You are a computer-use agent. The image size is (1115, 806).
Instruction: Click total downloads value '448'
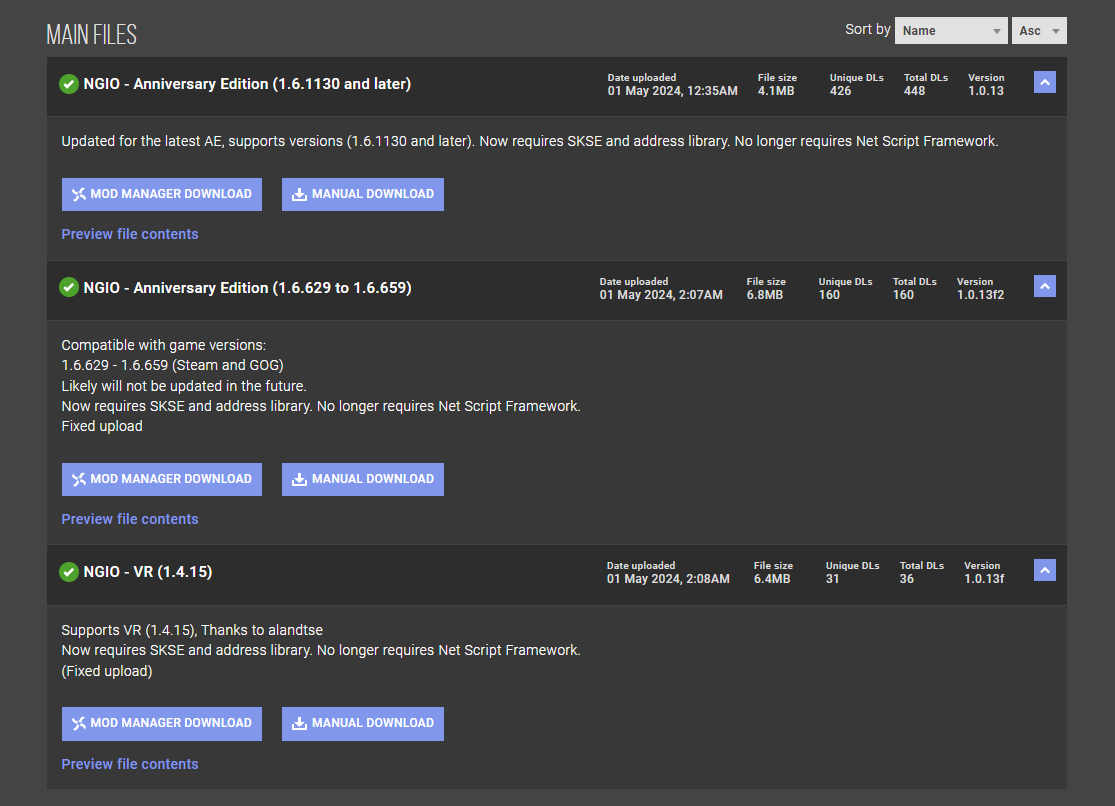coord(914,91)
